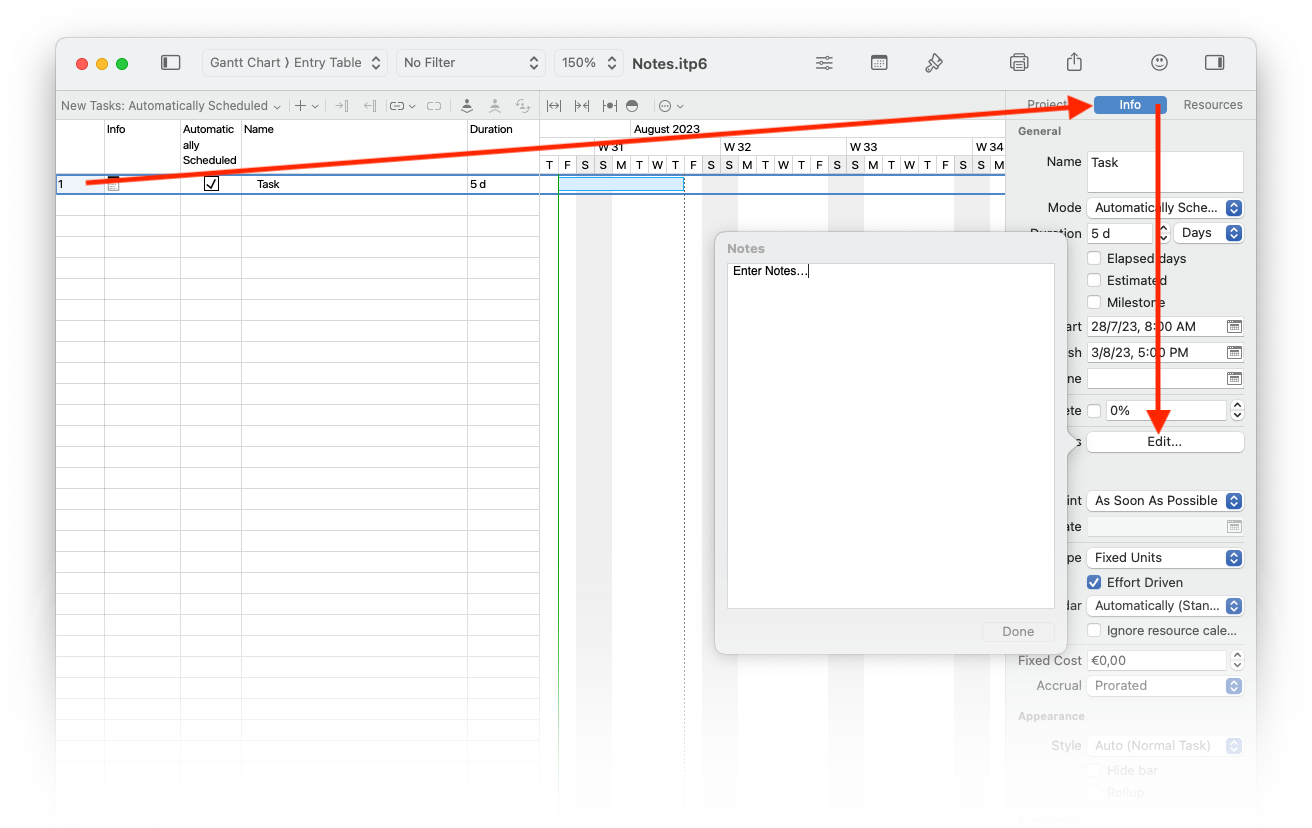Enable the Milestone checkbox
The width and height of the screenshot is (1312, 828).
click(x=1094, y=302)
